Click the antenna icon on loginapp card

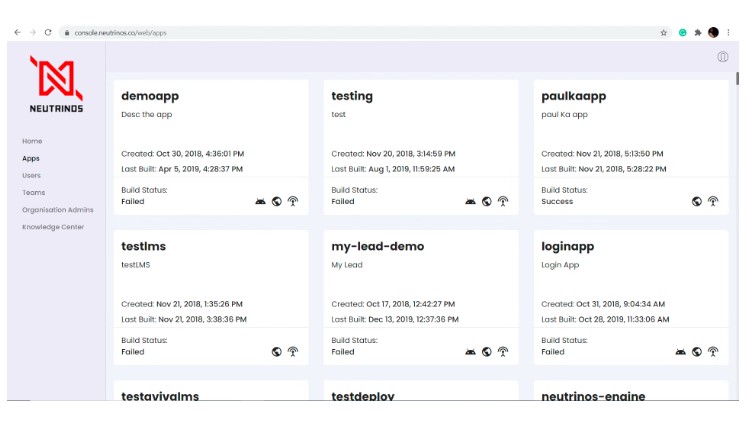pos(713,352)
